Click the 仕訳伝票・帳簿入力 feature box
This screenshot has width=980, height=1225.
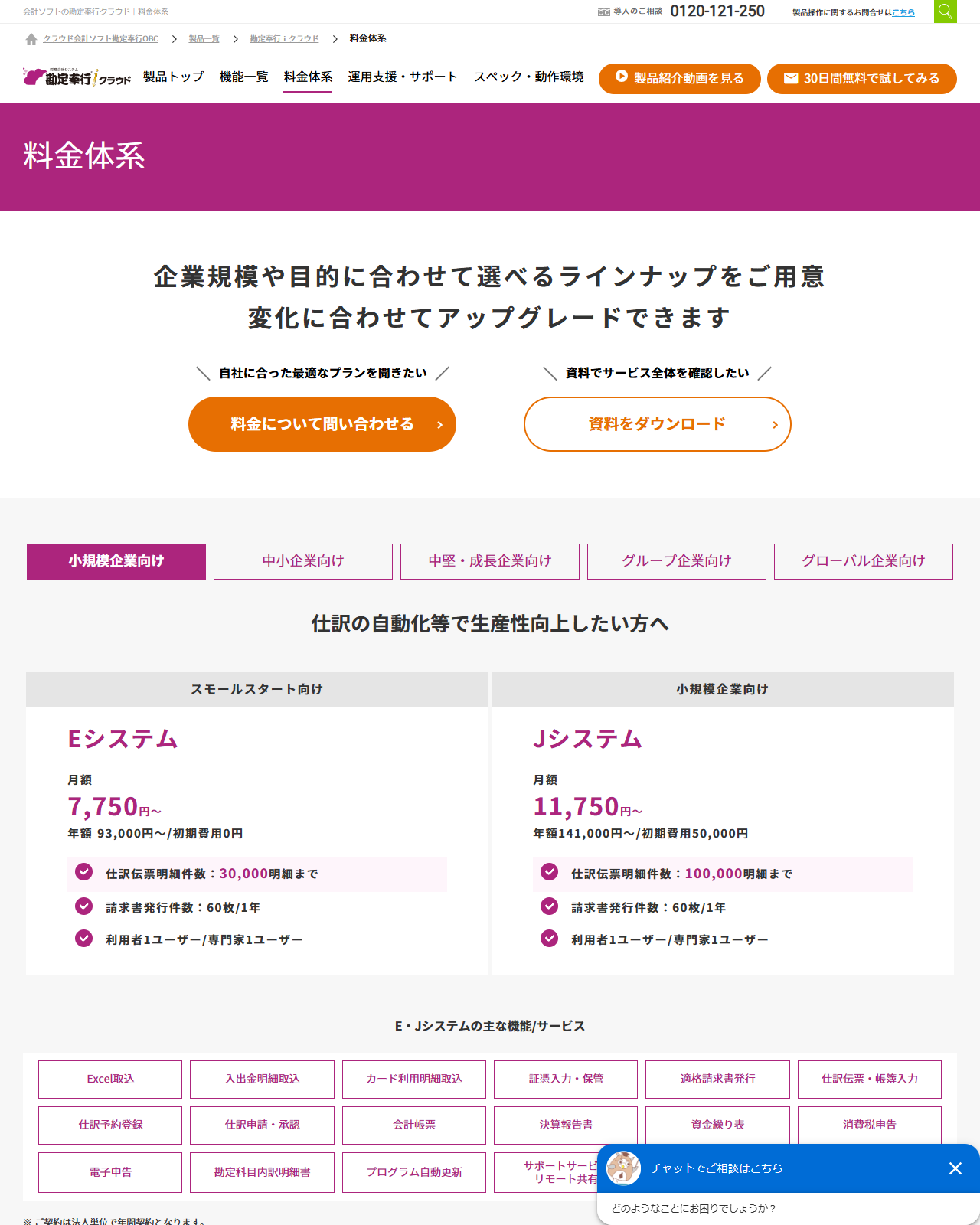[870, 1080]
